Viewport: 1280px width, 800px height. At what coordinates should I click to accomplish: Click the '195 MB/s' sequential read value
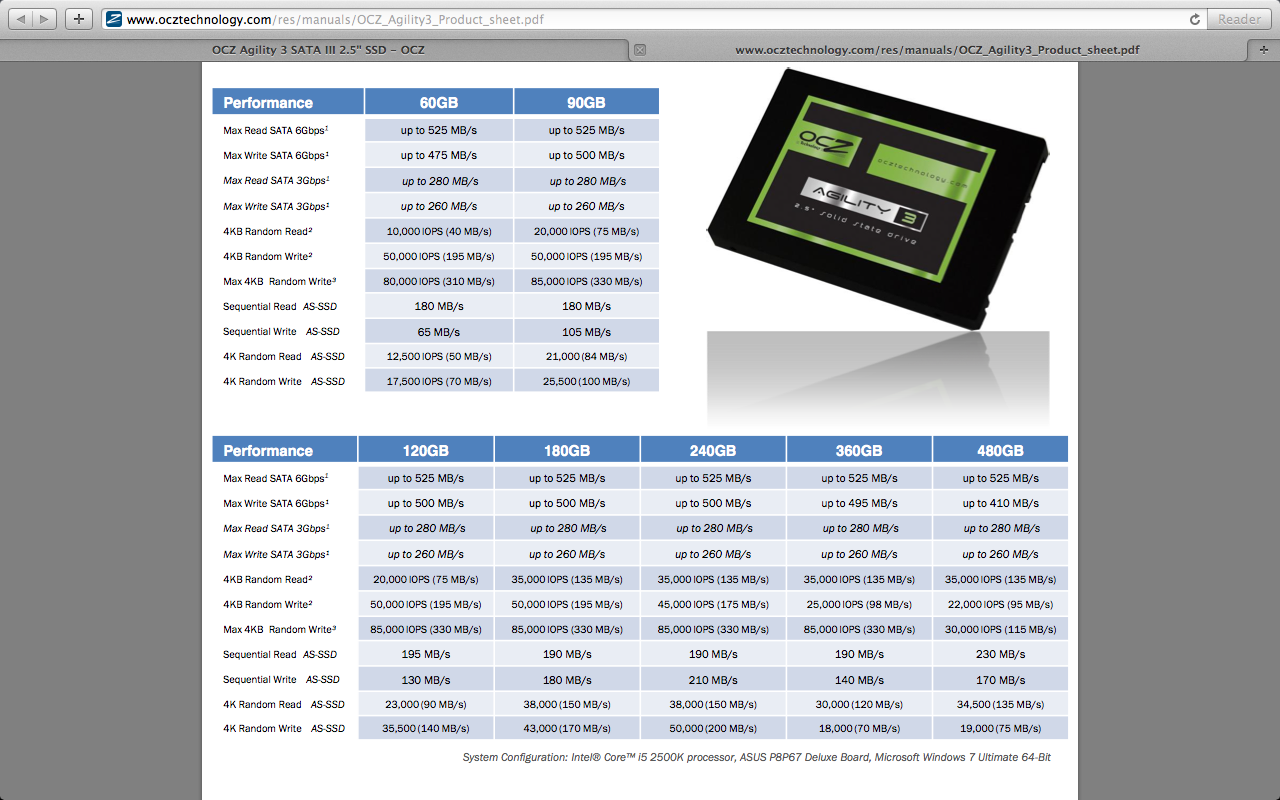425,654
